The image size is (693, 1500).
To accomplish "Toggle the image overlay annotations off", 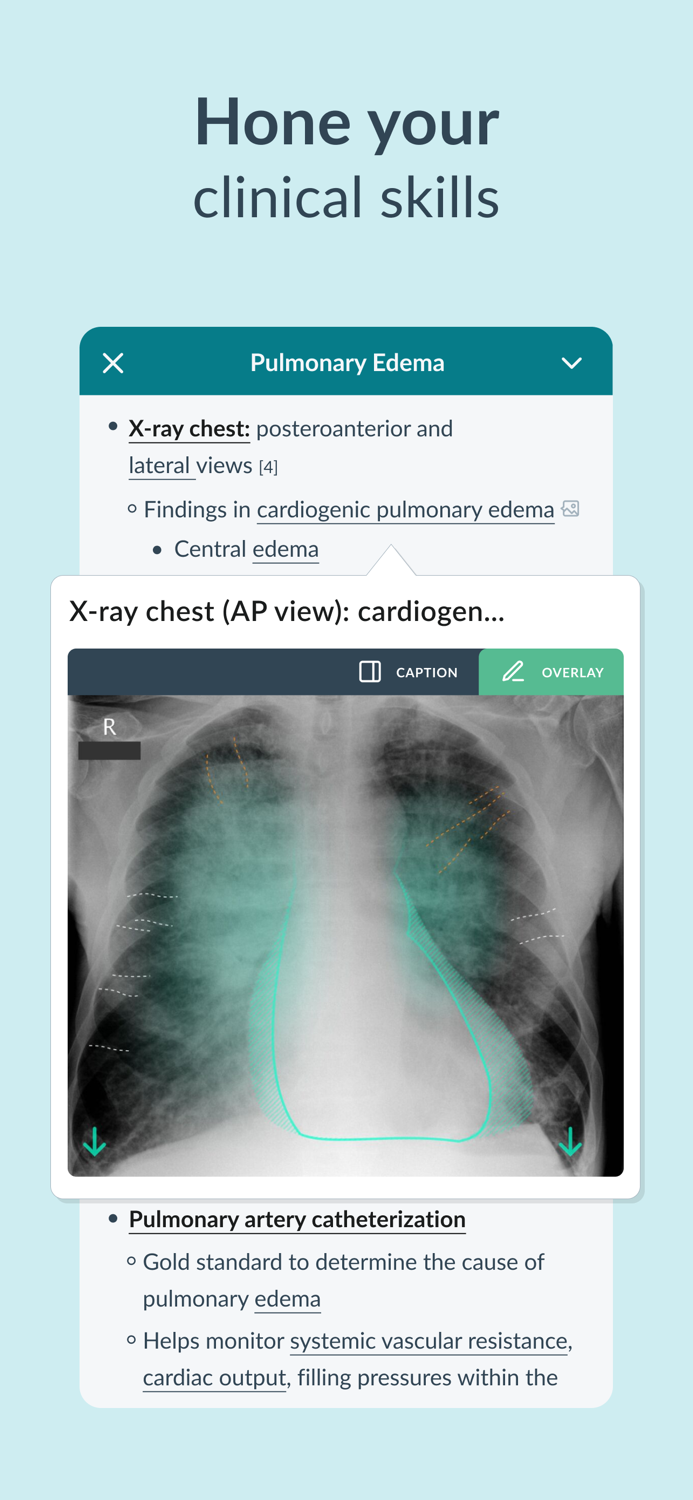I will [551, 672].
